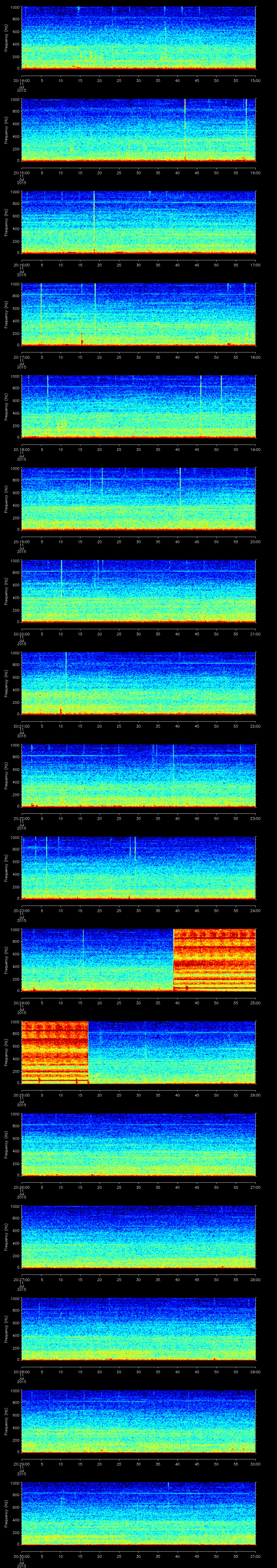Viewport: 277px width, 1568px height.
Task: Click the 20:17:00 time axis label
Action: point(21,357)
